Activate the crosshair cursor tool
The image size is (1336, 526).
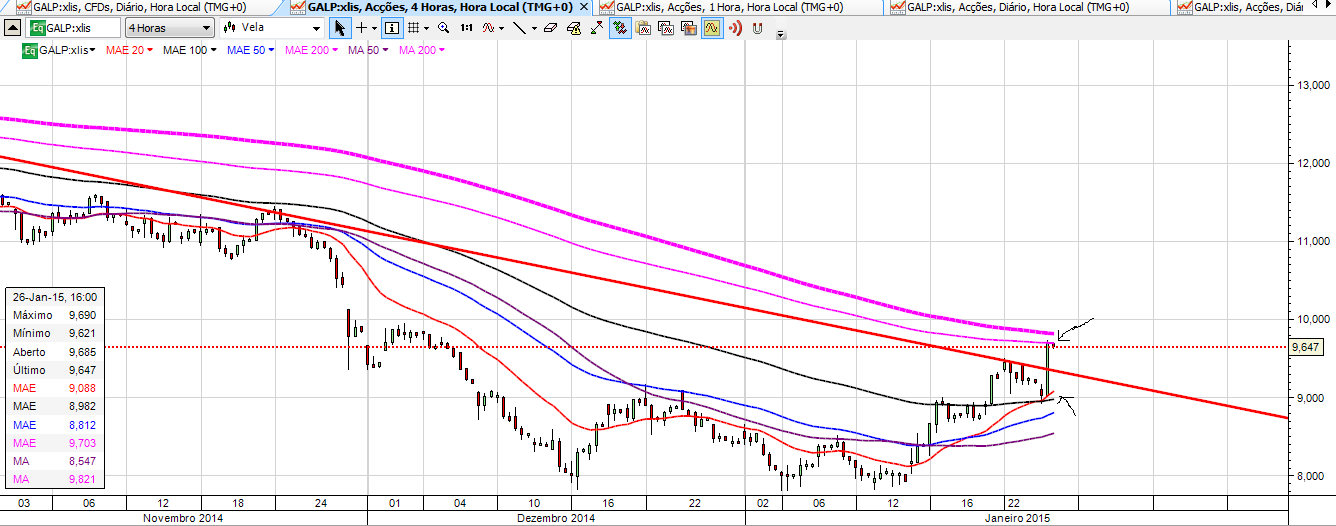click(362, 28)
